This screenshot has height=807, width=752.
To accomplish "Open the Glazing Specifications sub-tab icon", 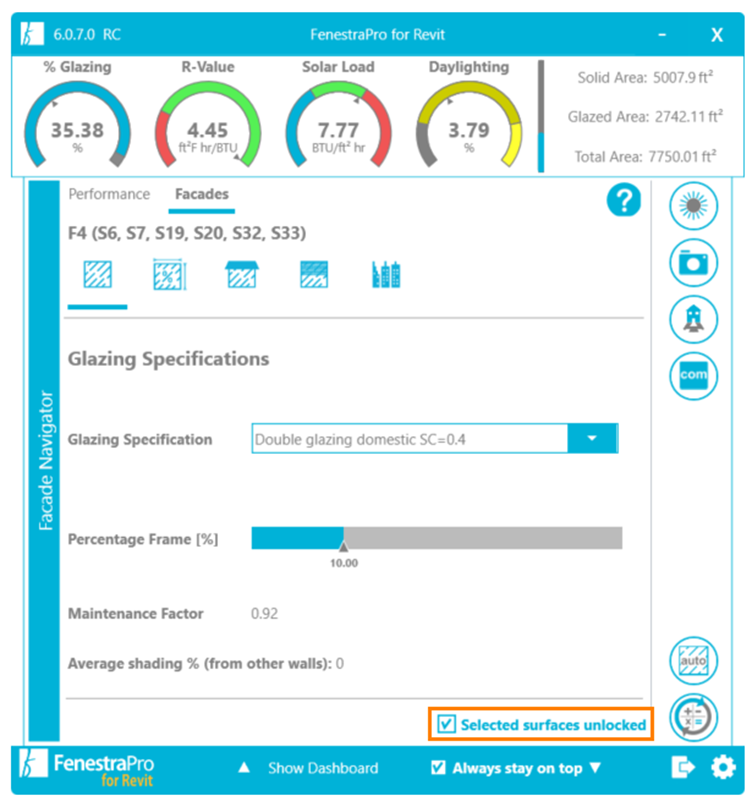I will [97, 274].
